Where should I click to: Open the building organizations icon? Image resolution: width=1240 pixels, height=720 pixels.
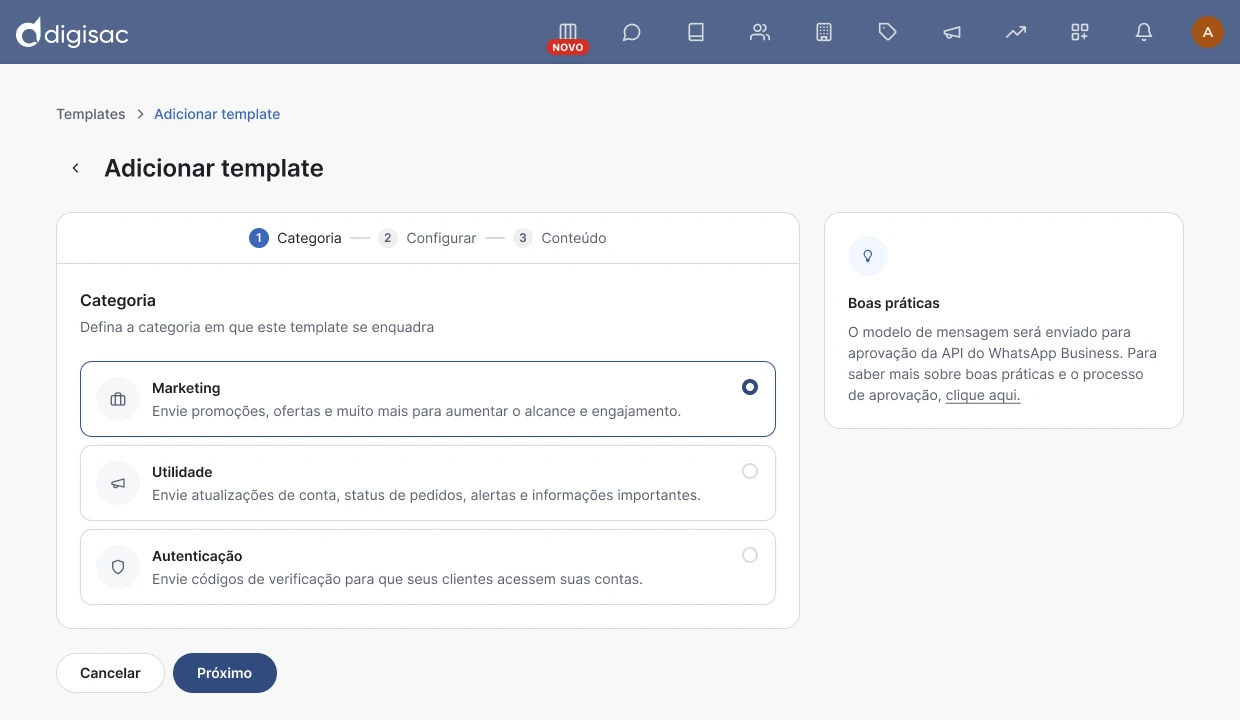click(x=824, y=32)
